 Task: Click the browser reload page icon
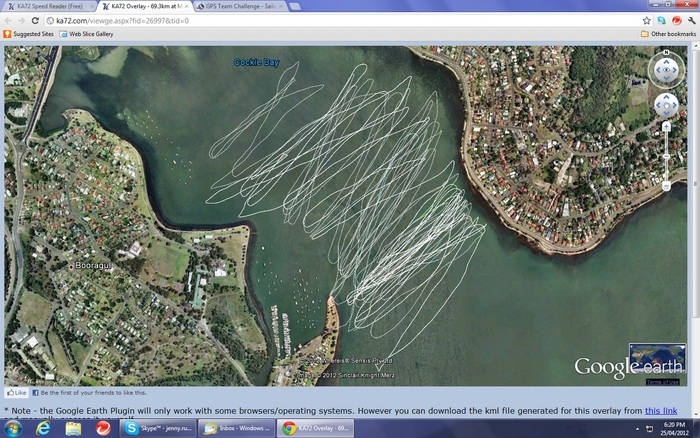click(x=35, y=20)
